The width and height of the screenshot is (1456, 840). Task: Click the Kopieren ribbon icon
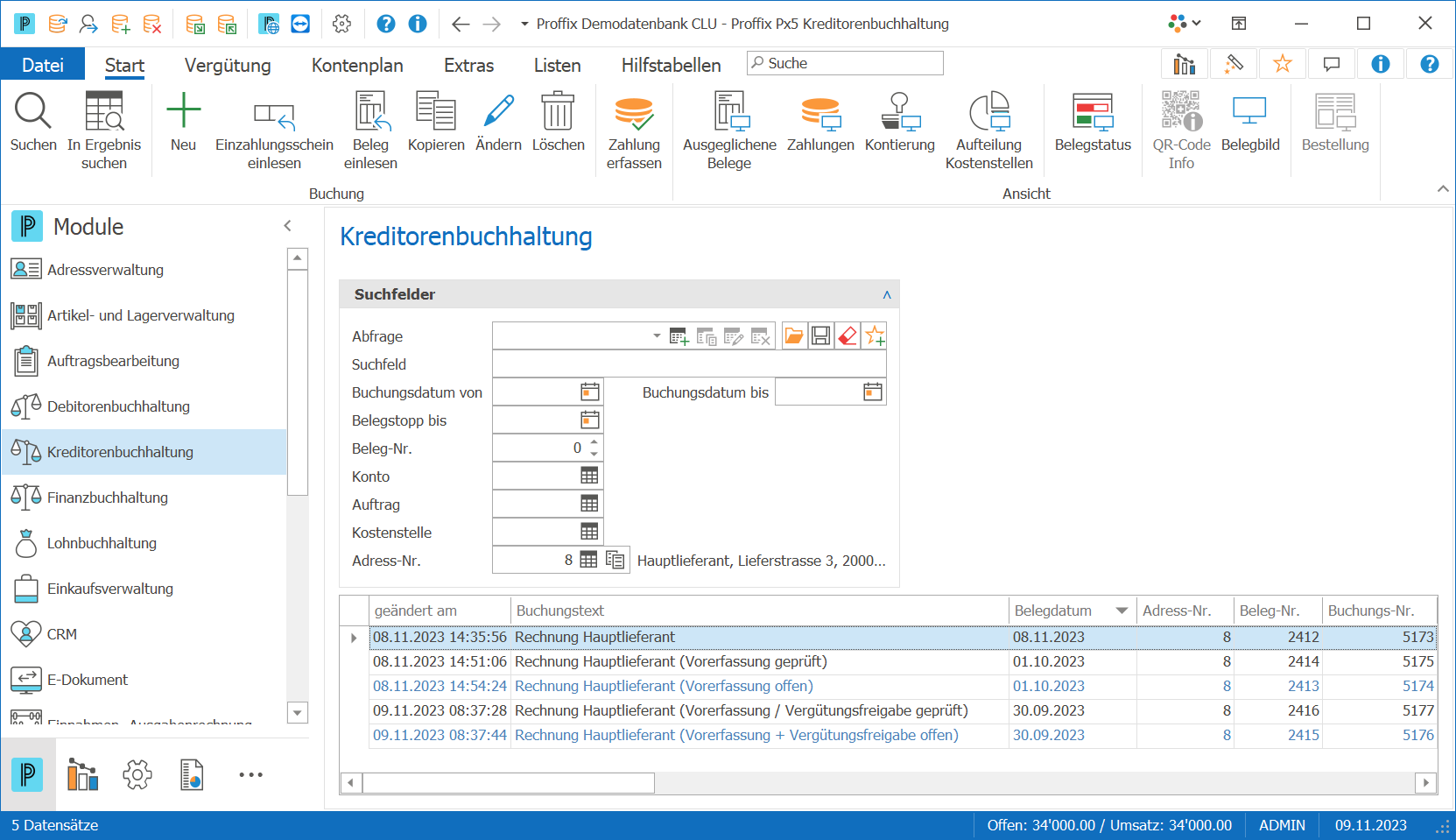(436, 111)
